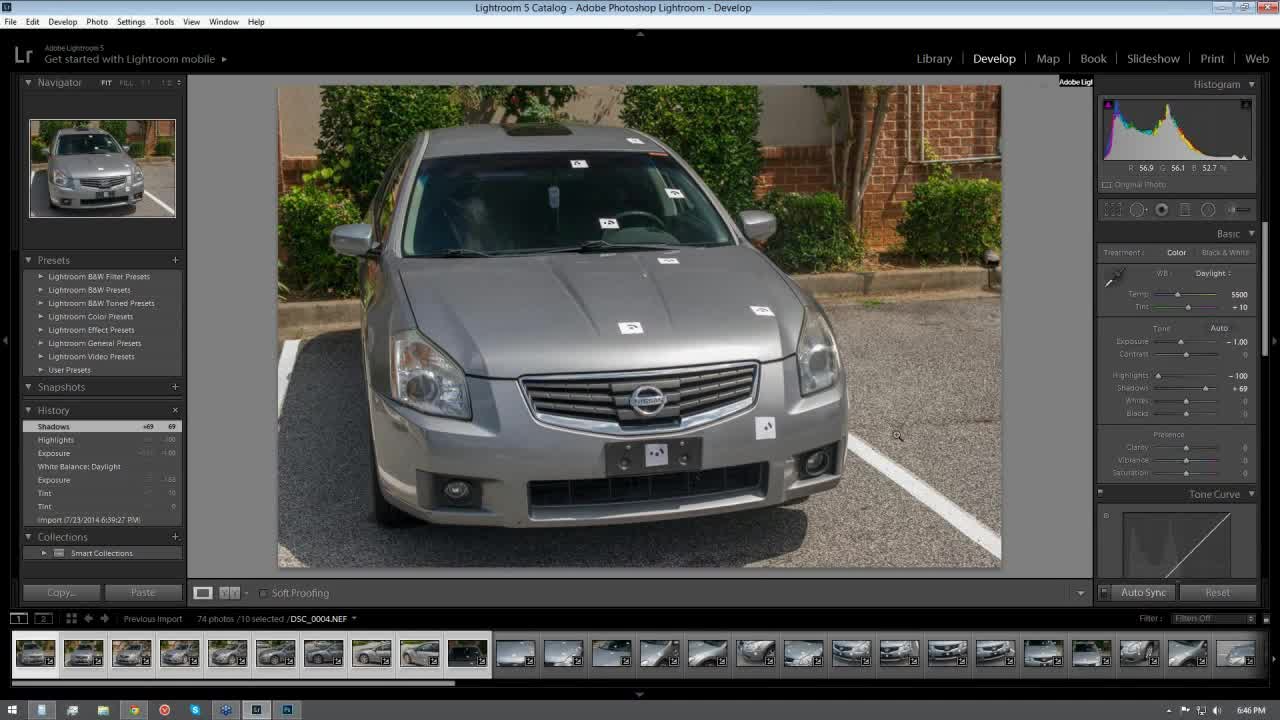Toggle the Develop panel switch beside Auto Sync
Viewport: 1280px width, 720px height.
tap(1104, 593)
